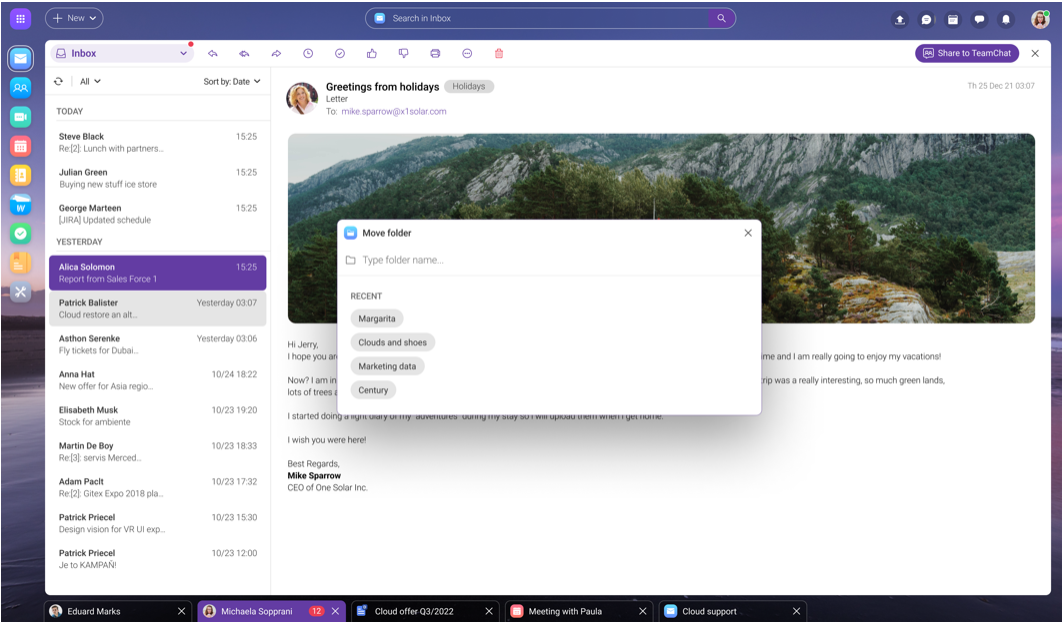The height and width of the screenshot is (623, 1062).
Task: Open the Mail app in sidebar
Action: (x=20, y=59)
